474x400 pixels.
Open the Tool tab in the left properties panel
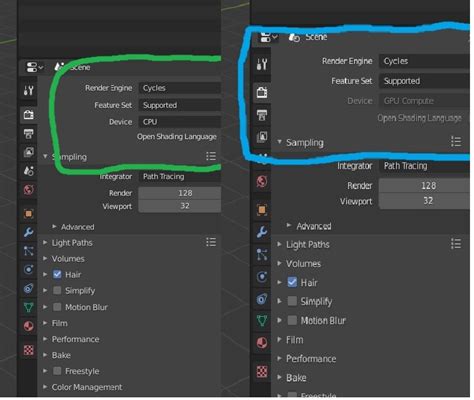[x=28, y=90]
